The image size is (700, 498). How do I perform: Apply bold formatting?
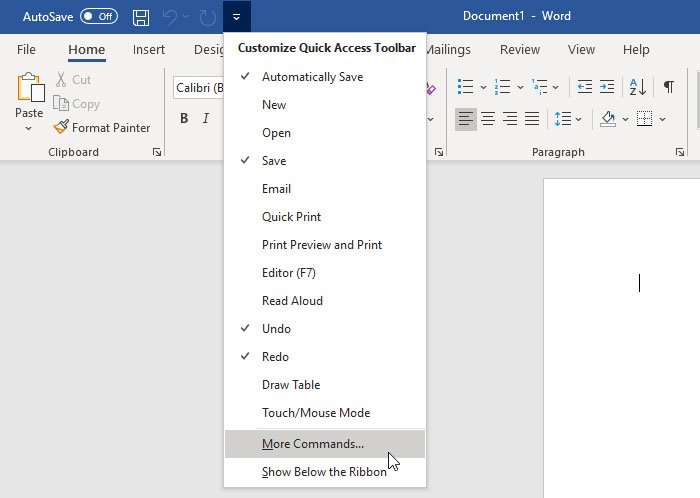tap(184, 119)
